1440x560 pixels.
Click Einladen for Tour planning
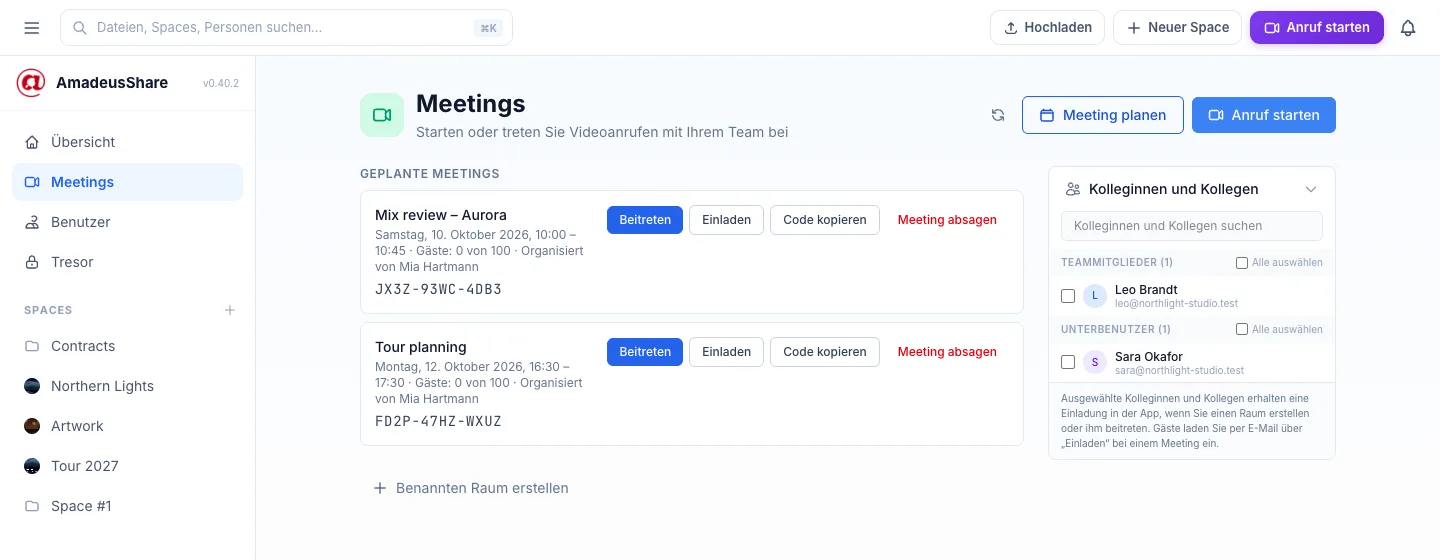point(726,352)
